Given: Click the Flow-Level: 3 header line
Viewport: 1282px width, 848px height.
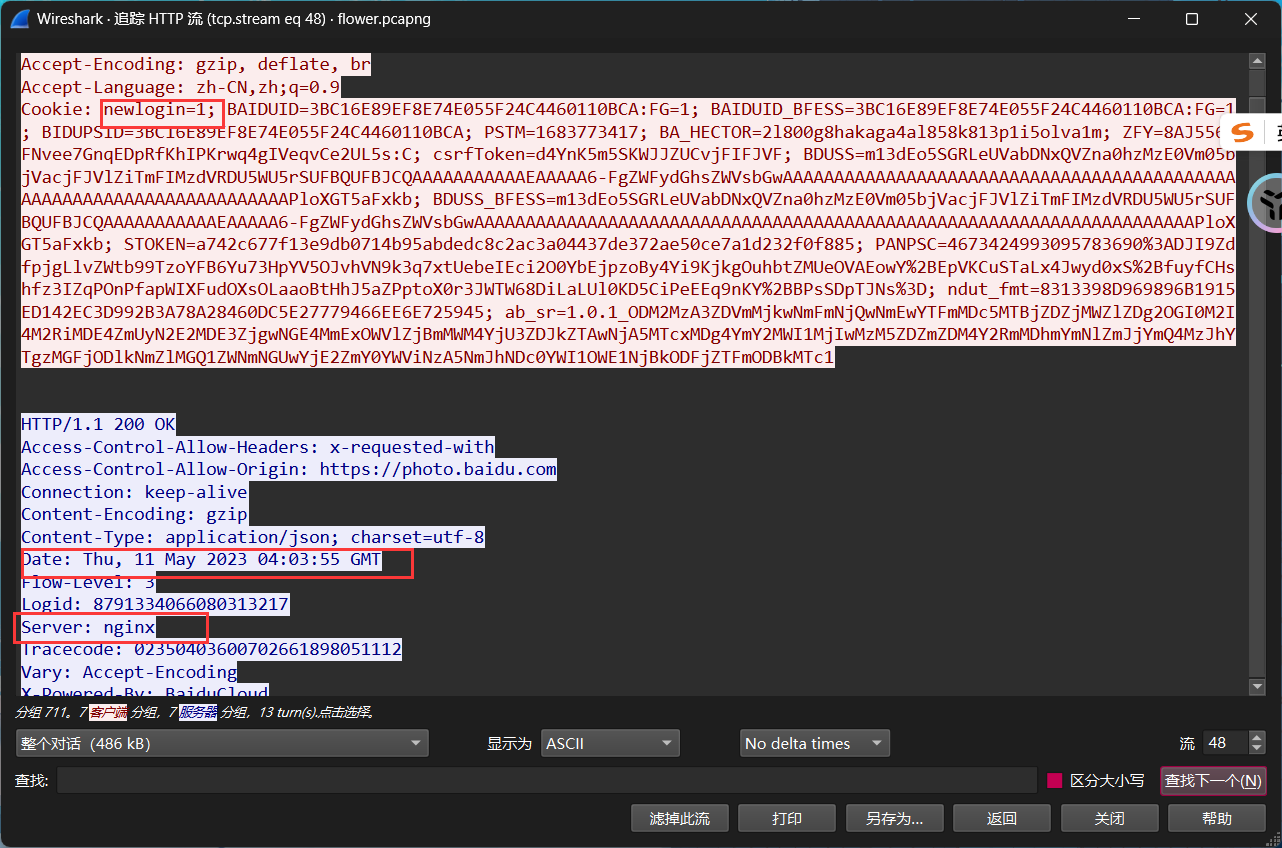Looking at the screenshot, I should click(x=88, y=582).
